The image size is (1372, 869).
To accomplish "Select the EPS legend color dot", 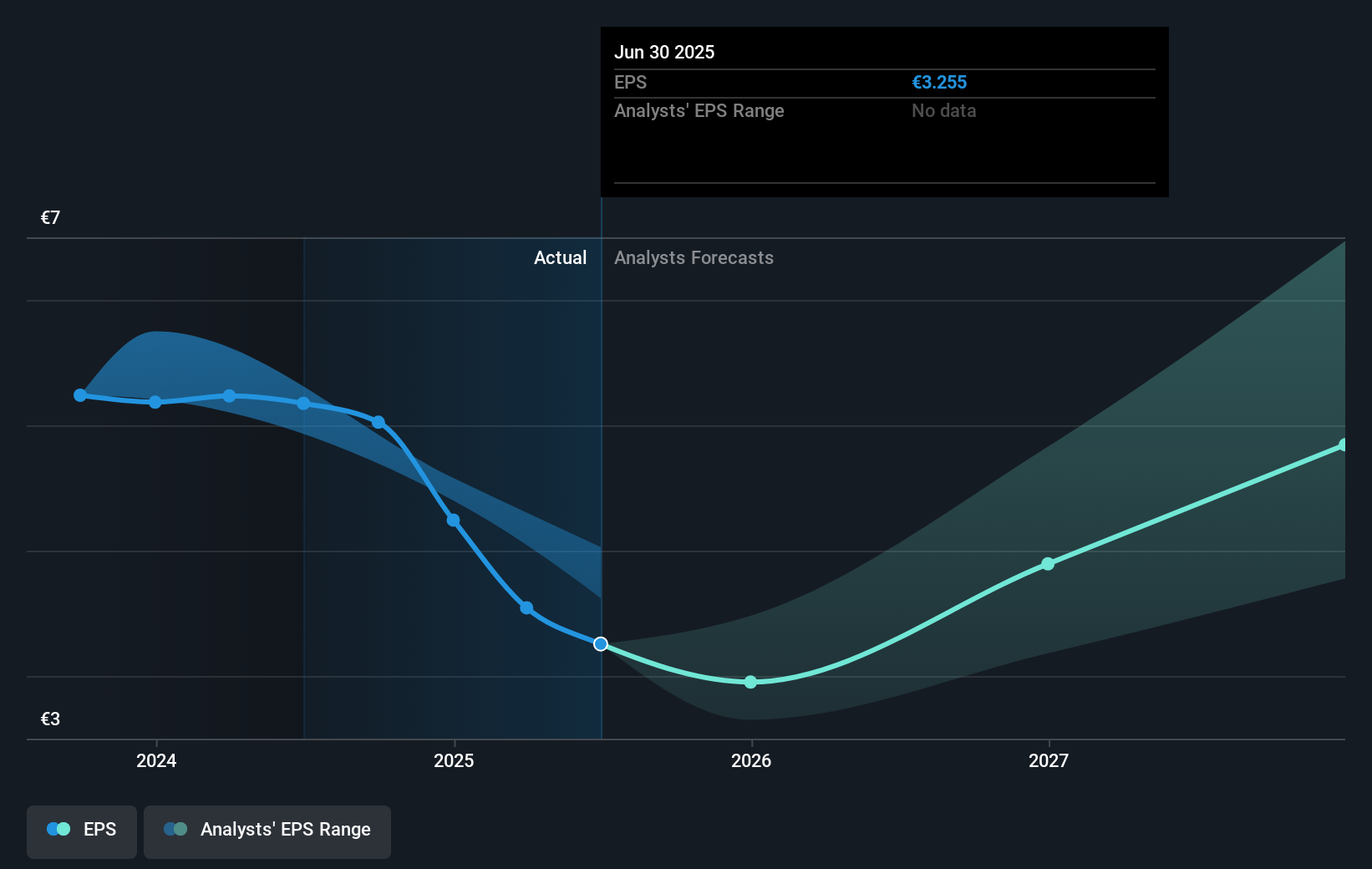I will pyautogui.click(x=57, y=829).
